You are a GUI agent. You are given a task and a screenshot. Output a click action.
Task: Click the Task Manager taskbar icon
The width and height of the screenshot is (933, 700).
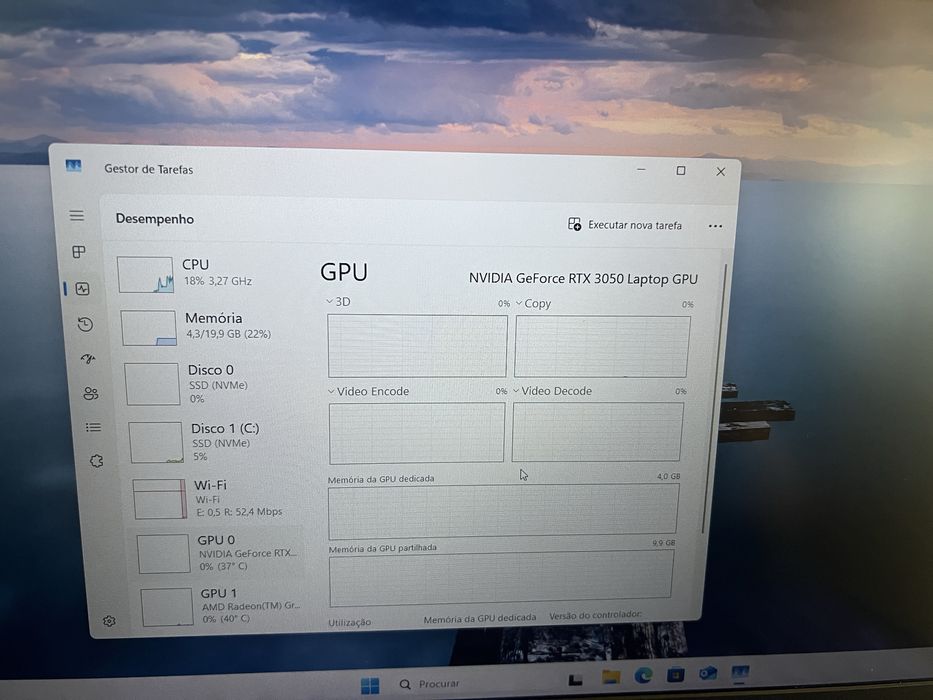(x=740, y=672)
